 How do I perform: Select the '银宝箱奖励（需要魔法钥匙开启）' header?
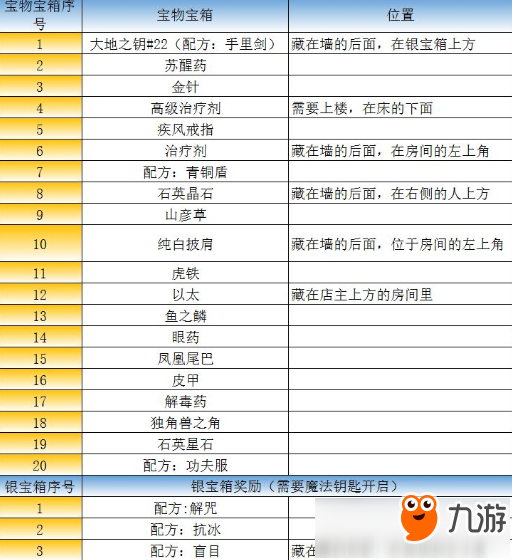pyautogui.click(x=297, y=486)
